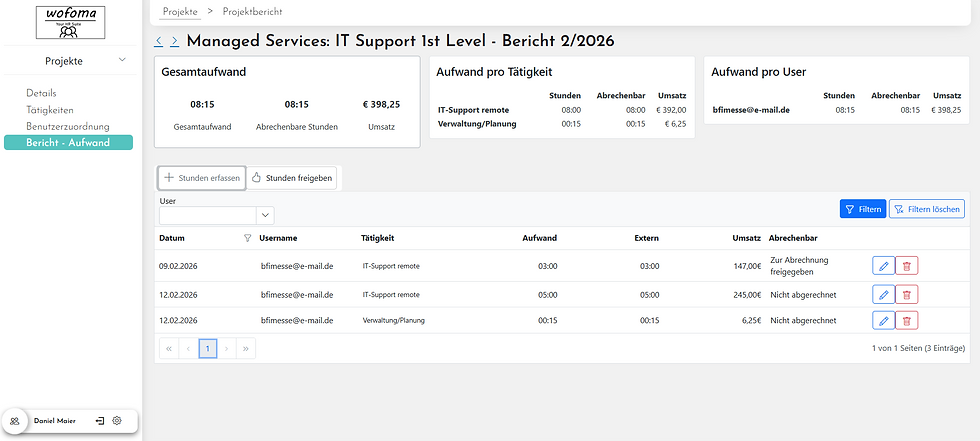Open Details in the sidebar
This screenshot has width=980, height=441.
pos(42,93)
